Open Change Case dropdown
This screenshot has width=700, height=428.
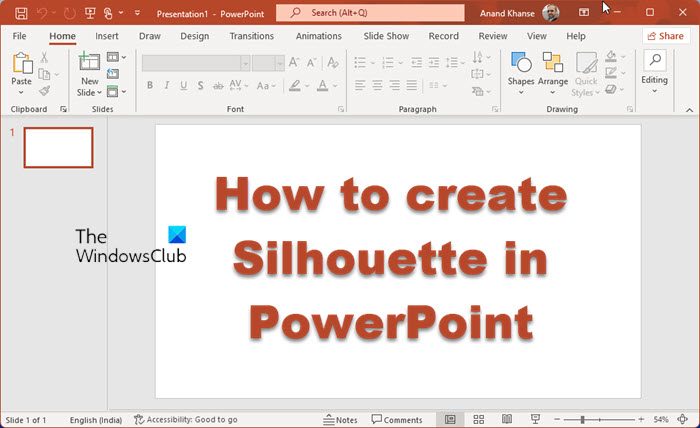tap(266, 85)
